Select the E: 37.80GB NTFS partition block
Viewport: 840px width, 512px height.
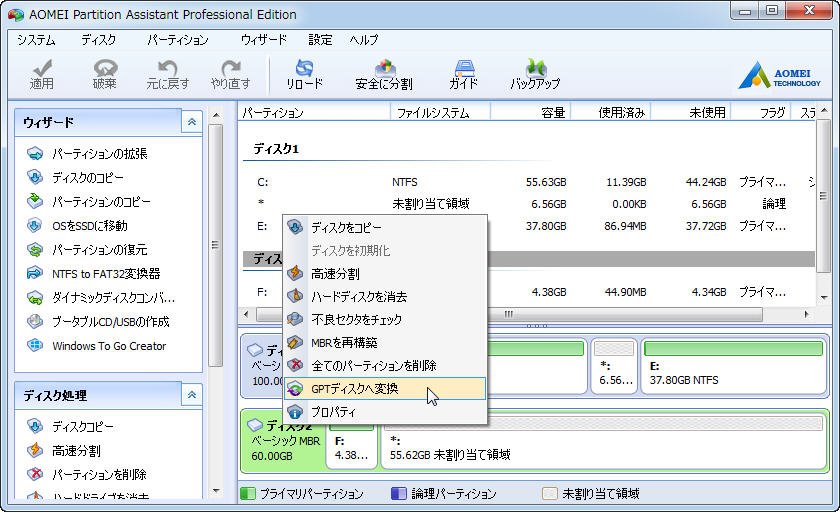point(733,366)
